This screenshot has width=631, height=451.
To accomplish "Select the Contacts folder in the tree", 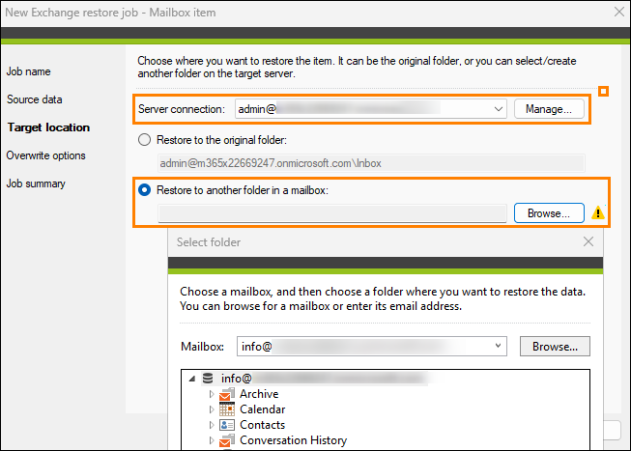I will coord(262,425).
